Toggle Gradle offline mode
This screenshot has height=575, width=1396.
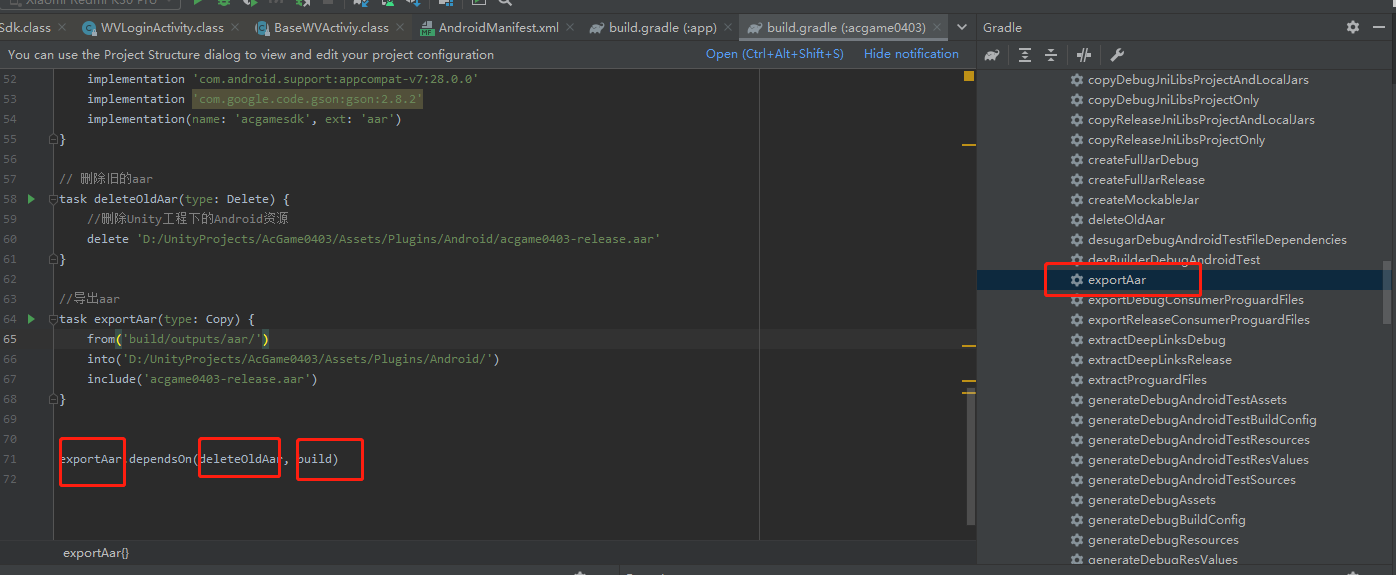tap(1085, 55)
